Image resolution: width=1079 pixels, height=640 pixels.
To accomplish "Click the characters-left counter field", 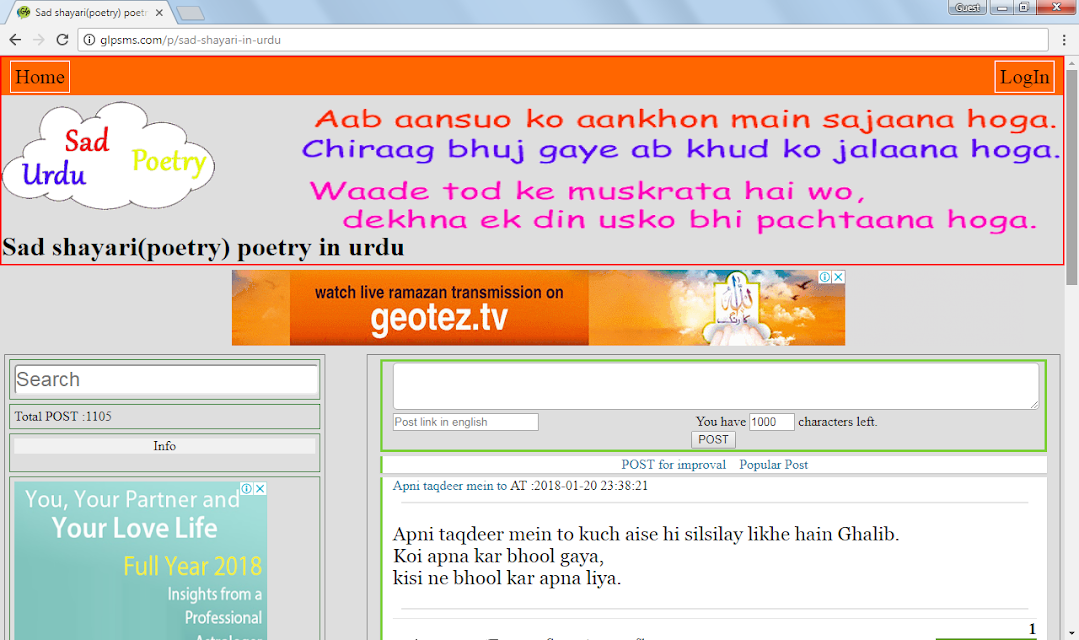I will (771, 422).
